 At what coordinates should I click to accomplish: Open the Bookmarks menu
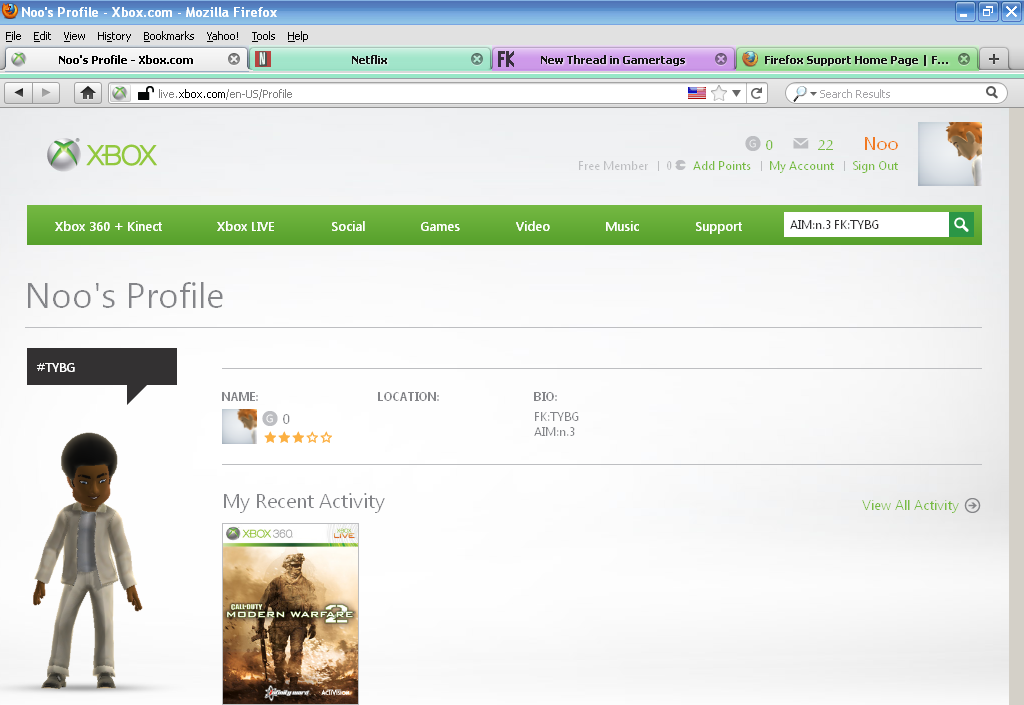pyautogui.click(x=168, y=36)
